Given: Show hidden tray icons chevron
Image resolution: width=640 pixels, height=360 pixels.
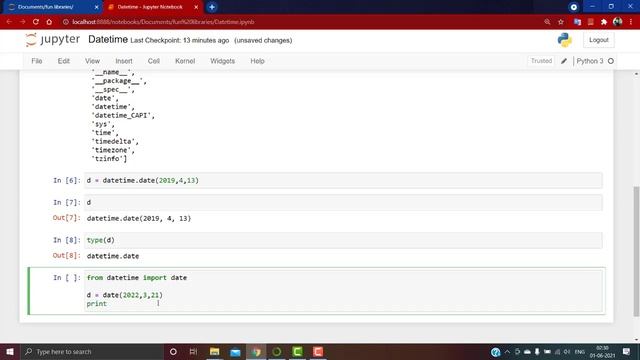Looking at the screenshot, I should pyautogui.click(x=507, y=351).
